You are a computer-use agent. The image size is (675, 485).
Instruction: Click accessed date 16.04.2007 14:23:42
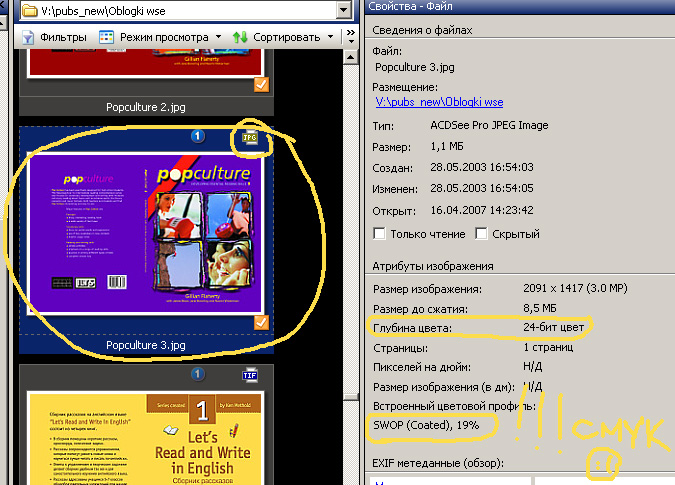[482, 210]
